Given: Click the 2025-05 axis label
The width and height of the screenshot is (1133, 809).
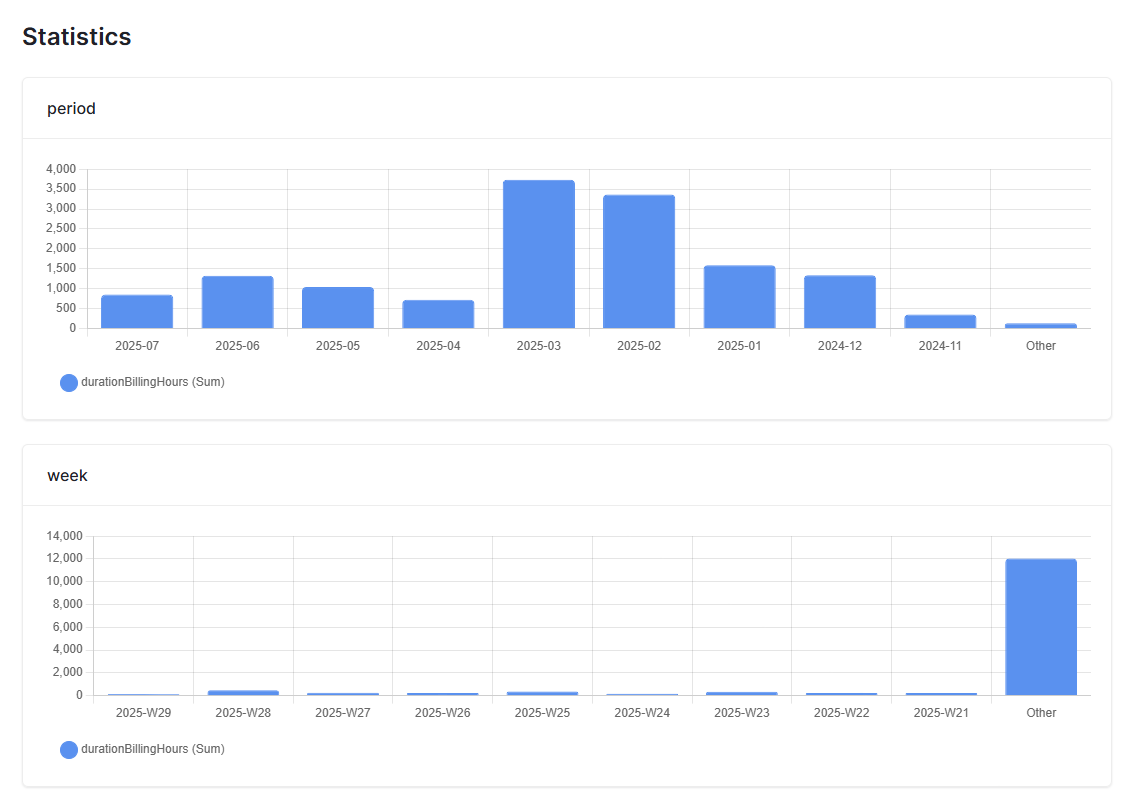Looking at the screenshot, I should [x=337, y=346].
